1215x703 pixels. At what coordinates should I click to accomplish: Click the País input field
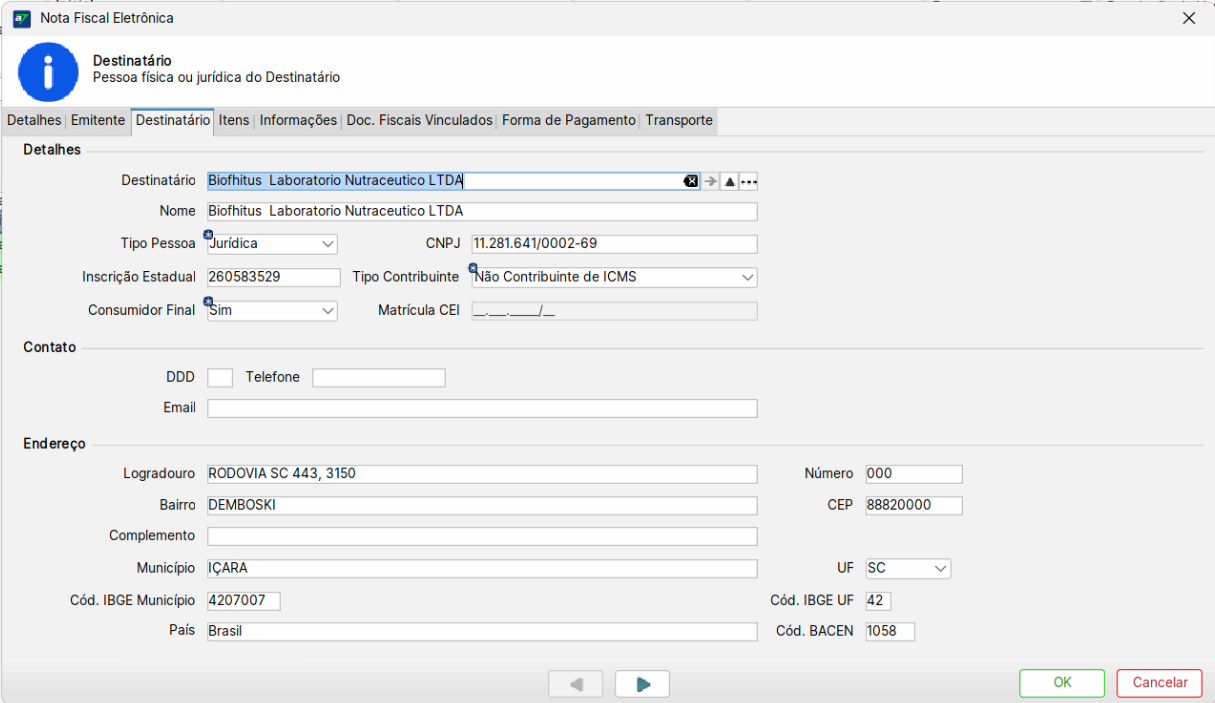tap(482, 631)
